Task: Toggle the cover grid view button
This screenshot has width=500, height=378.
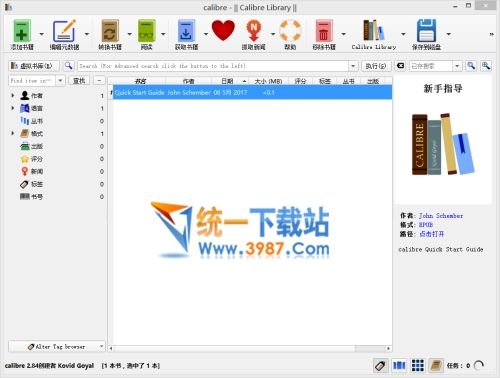Action: click(417, 366)
